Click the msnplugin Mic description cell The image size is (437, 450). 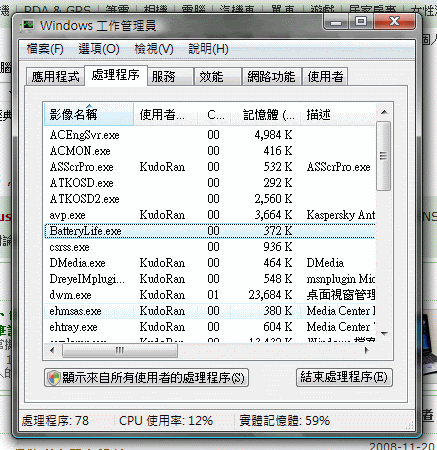point(341,279)
